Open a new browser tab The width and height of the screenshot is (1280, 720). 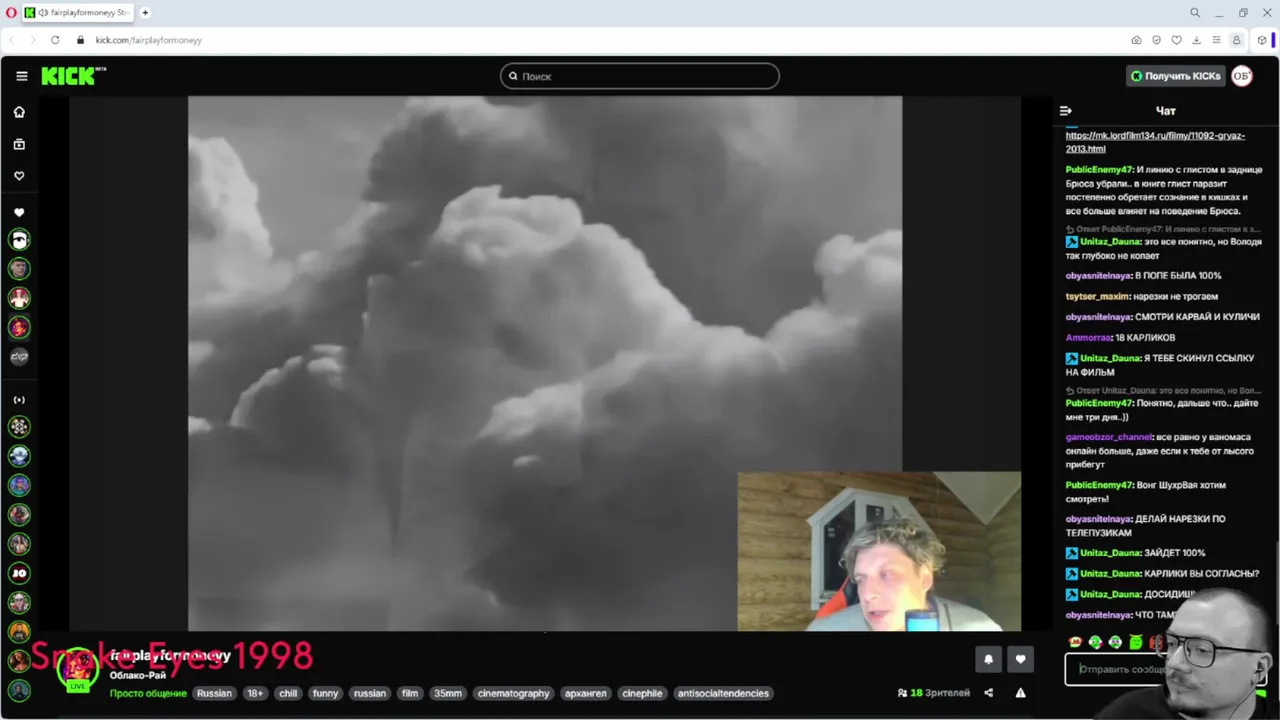click(145, 13)
